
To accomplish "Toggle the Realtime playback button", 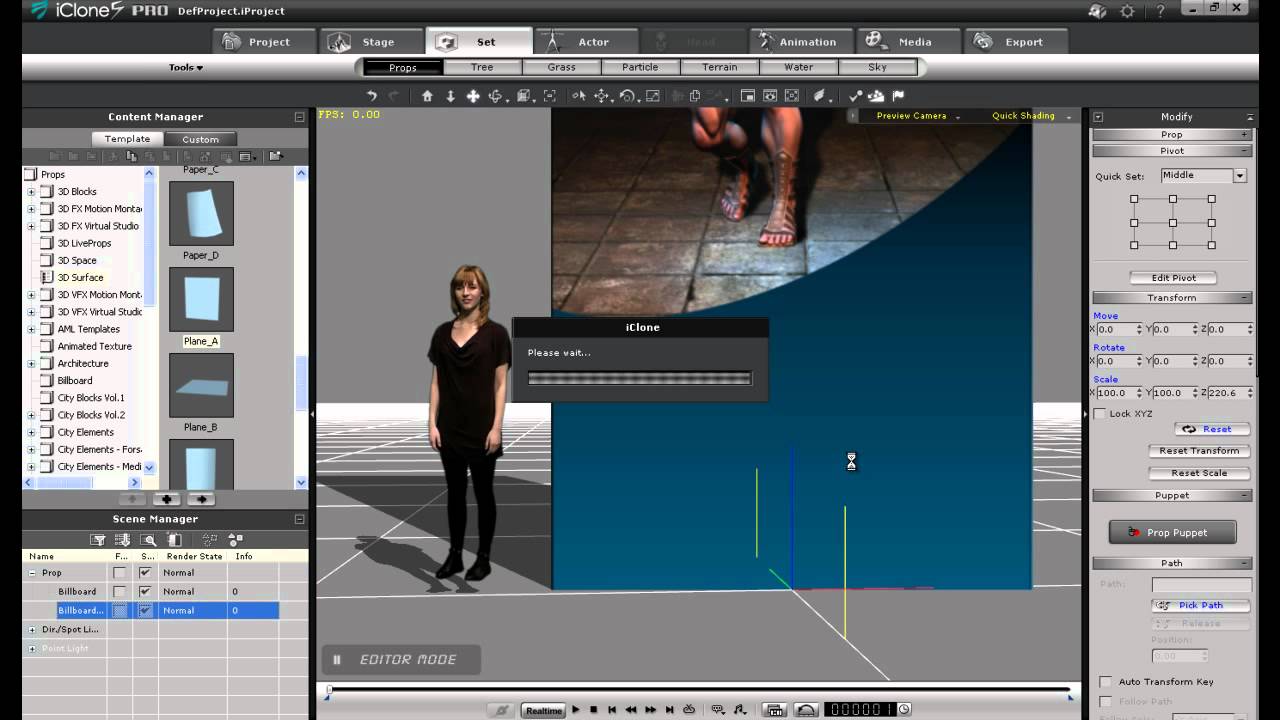I will [x=544, y=711].
